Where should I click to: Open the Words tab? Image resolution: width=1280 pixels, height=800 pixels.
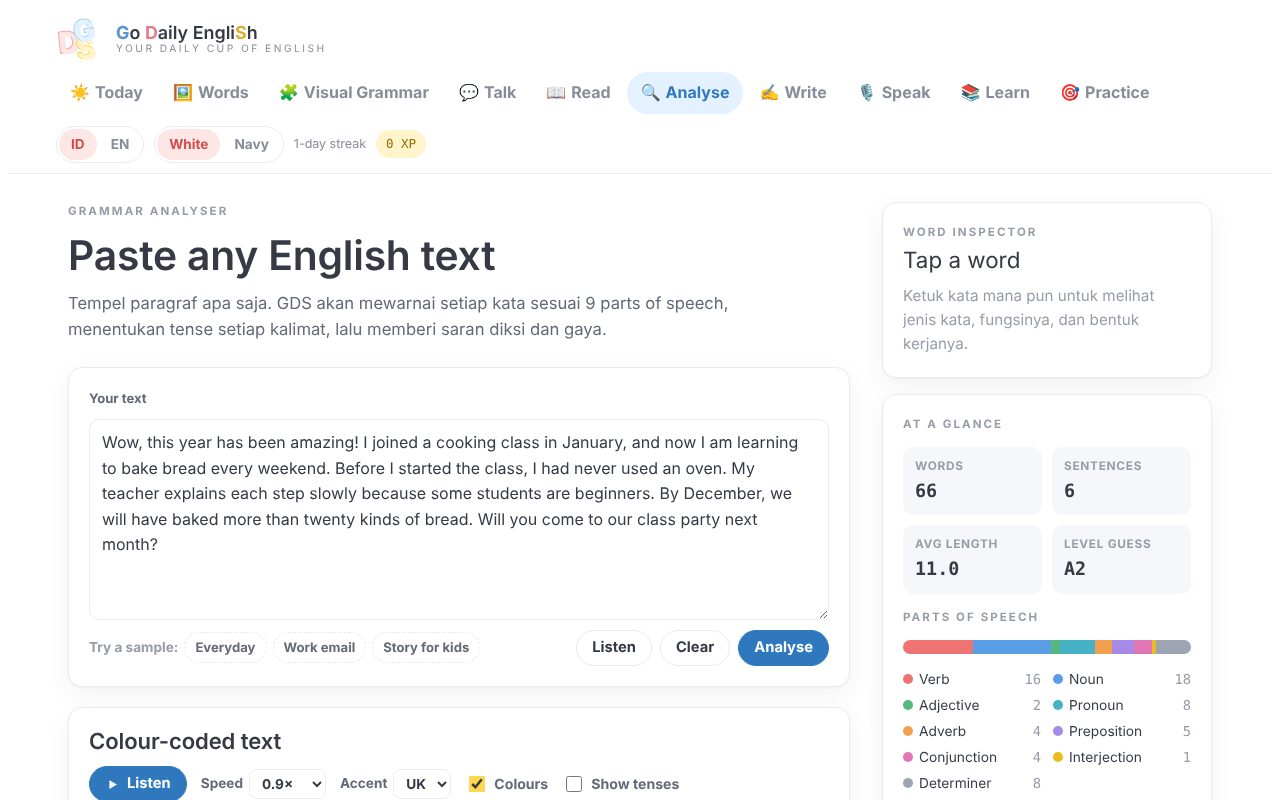pyautogui.click(x=210, y=93)
